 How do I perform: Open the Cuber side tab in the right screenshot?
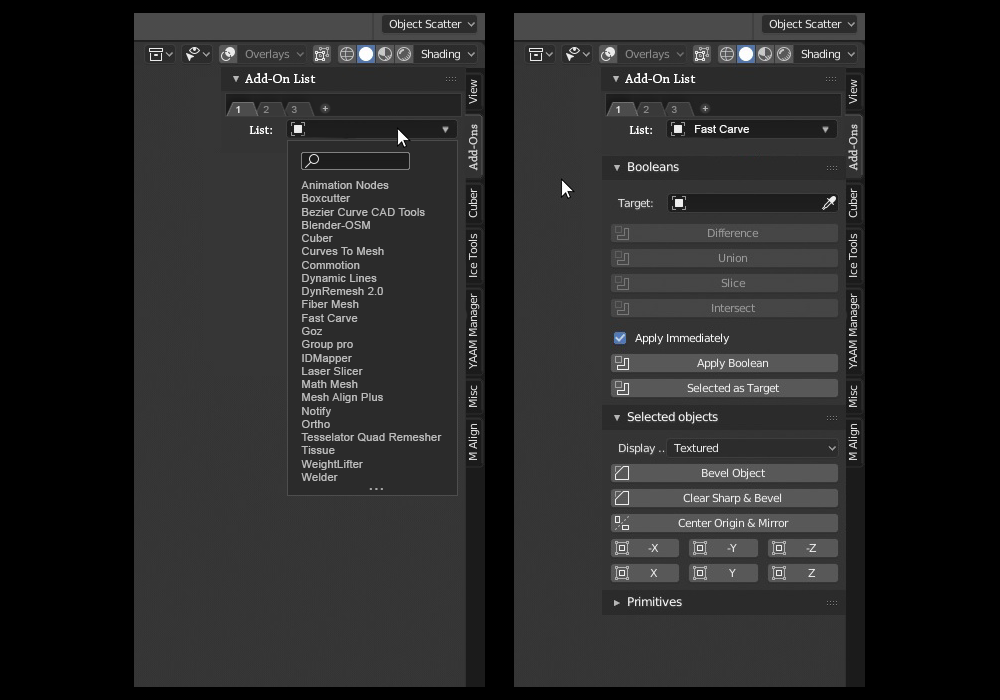[853, 203]
